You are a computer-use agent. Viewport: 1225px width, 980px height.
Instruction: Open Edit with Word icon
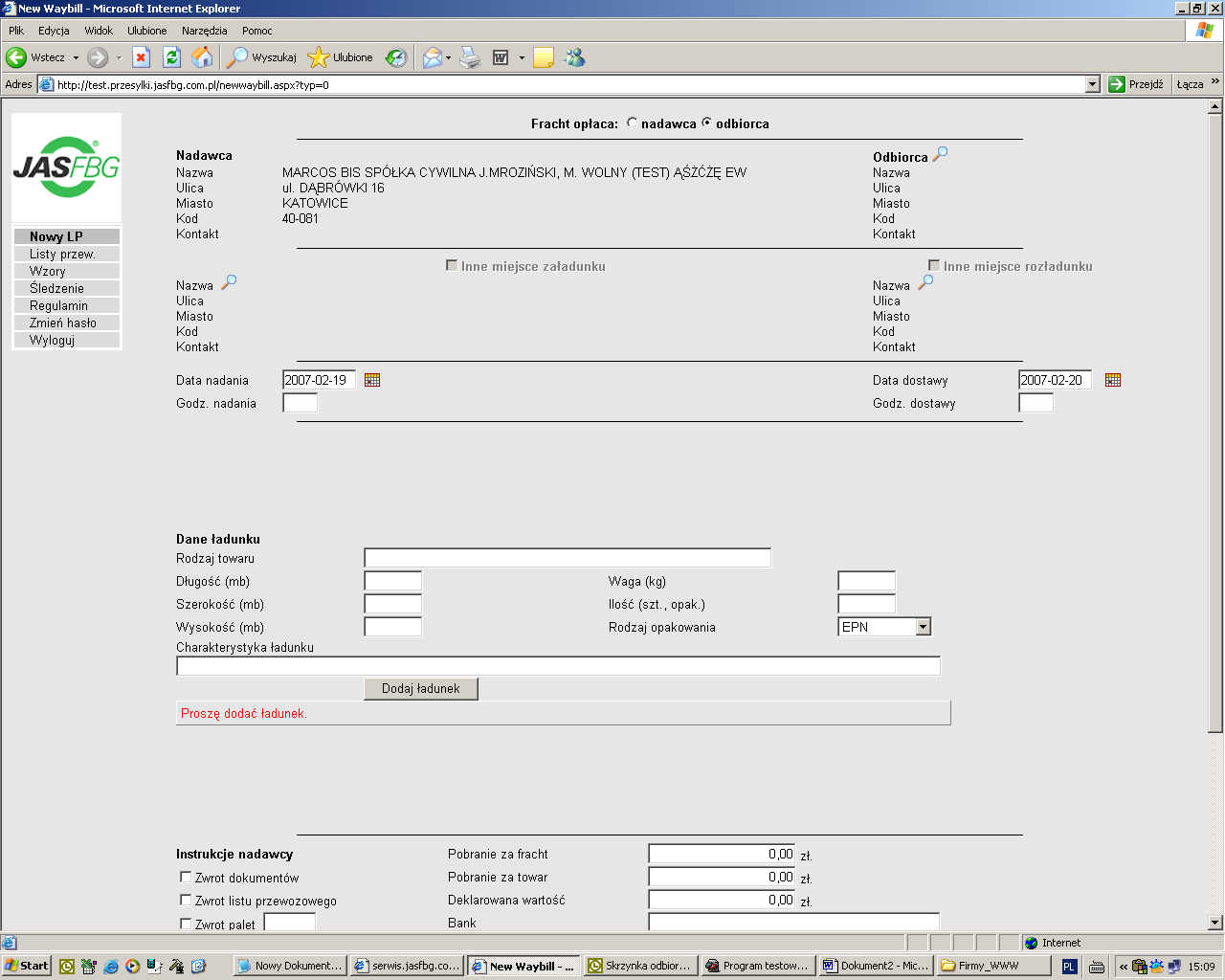pos(501,57)
